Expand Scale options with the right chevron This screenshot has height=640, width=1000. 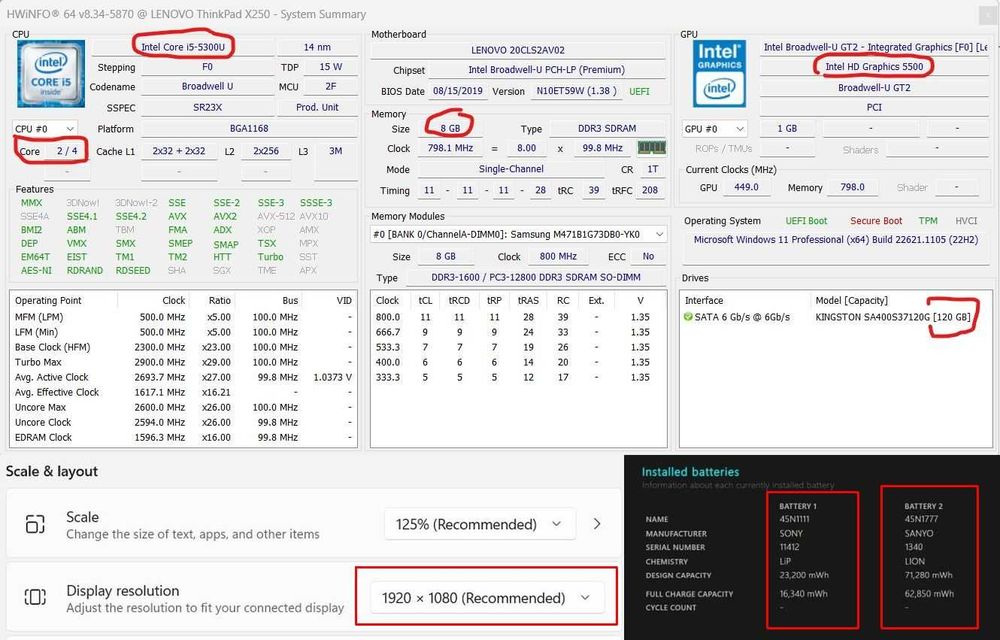597,524
